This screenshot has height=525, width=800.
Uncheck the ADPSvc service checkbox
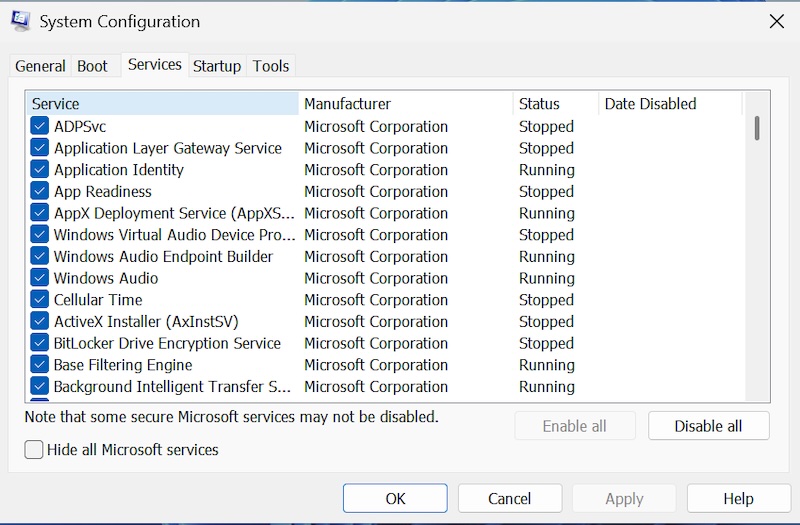(40, 126)
